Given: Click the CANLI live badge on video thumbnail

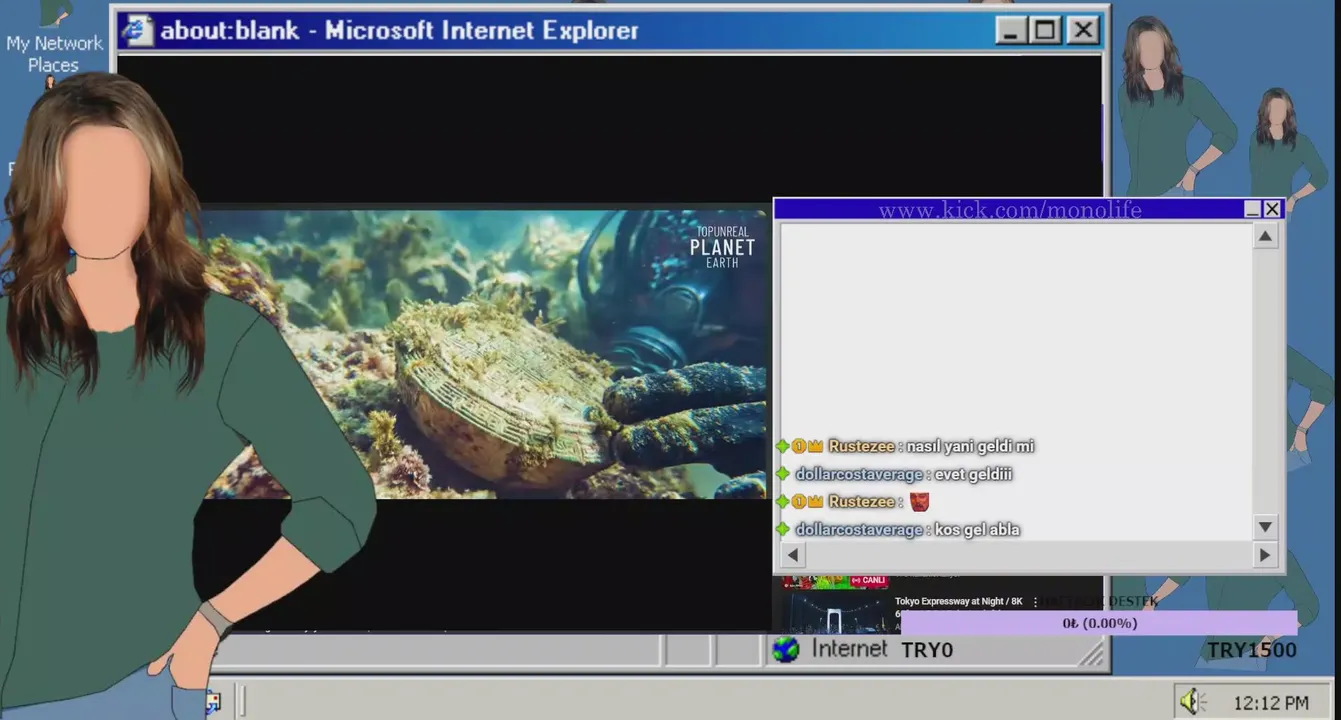Looking at the screenshot, I should (x=868, y=580).
